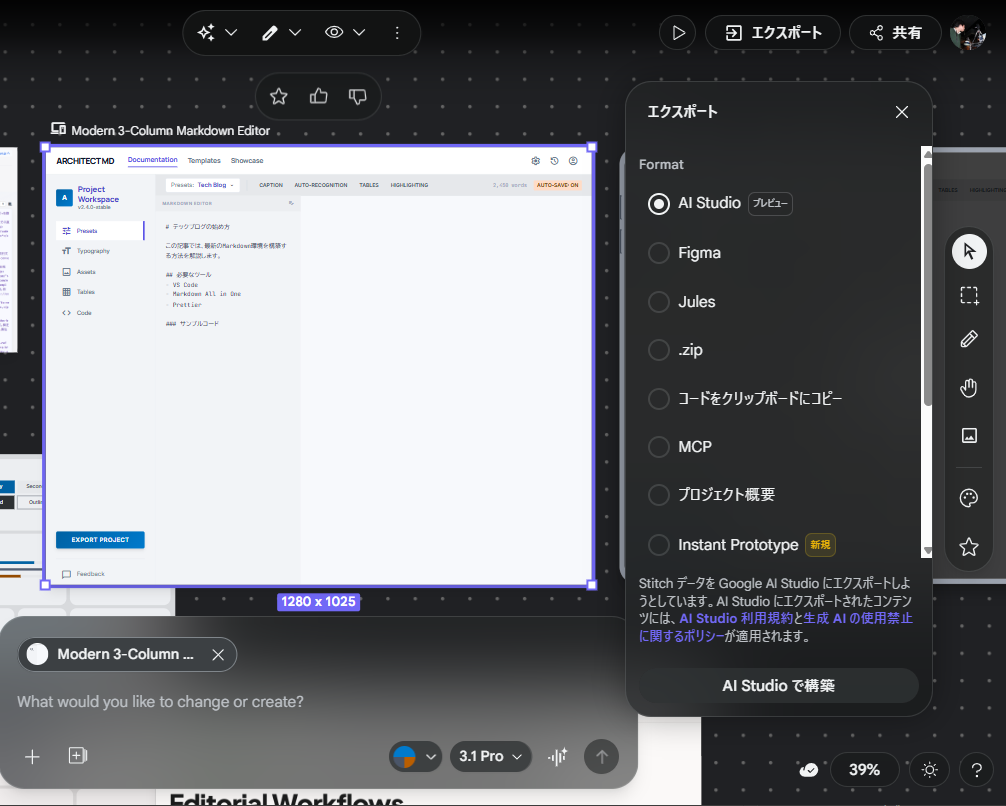Image resolution: width=1006 pixels, height=806 pixels.
Task: Click the prompt text input field
Action: (300, 702)
